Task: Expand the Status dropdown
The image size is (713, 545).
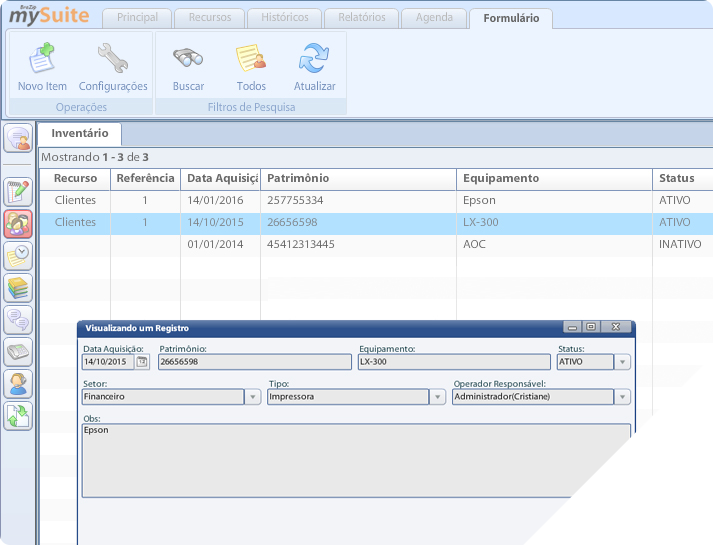Action: point(622,362)
